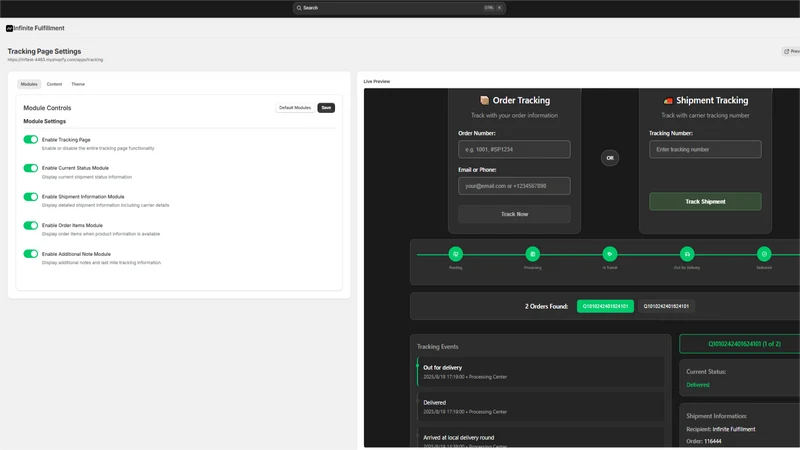Switch to the Theme tab
Image resolution: width=800 pixels, height=450 pixels.
pyautogui.click(x=78, y=84)
